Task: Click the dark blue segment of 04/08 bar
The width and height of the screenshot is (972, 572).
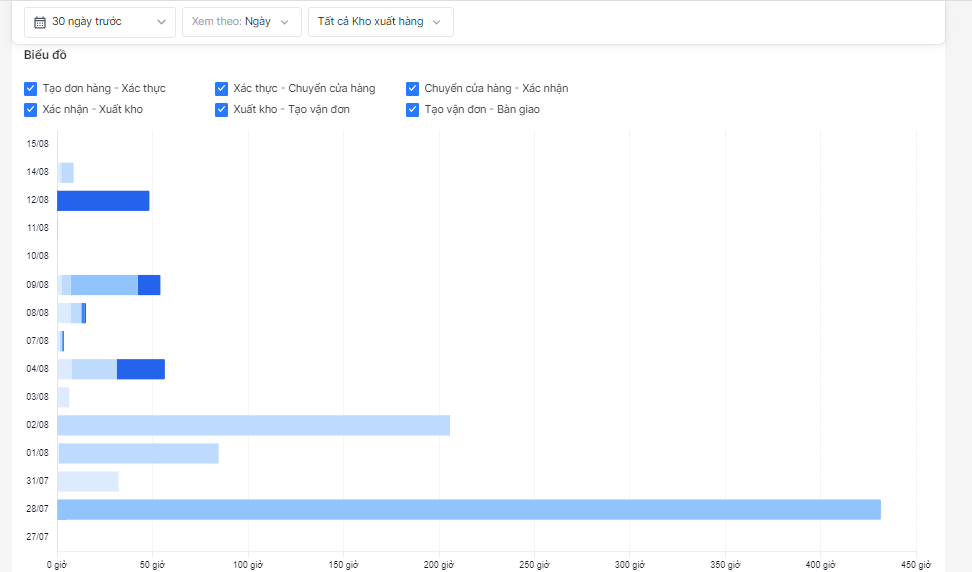Action: pyautogui.click(x=141, y=369)
